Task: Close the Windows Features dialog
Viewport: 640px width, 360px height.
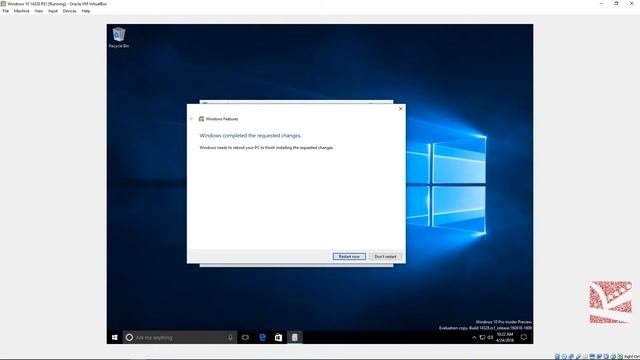Action: [400, 109]
